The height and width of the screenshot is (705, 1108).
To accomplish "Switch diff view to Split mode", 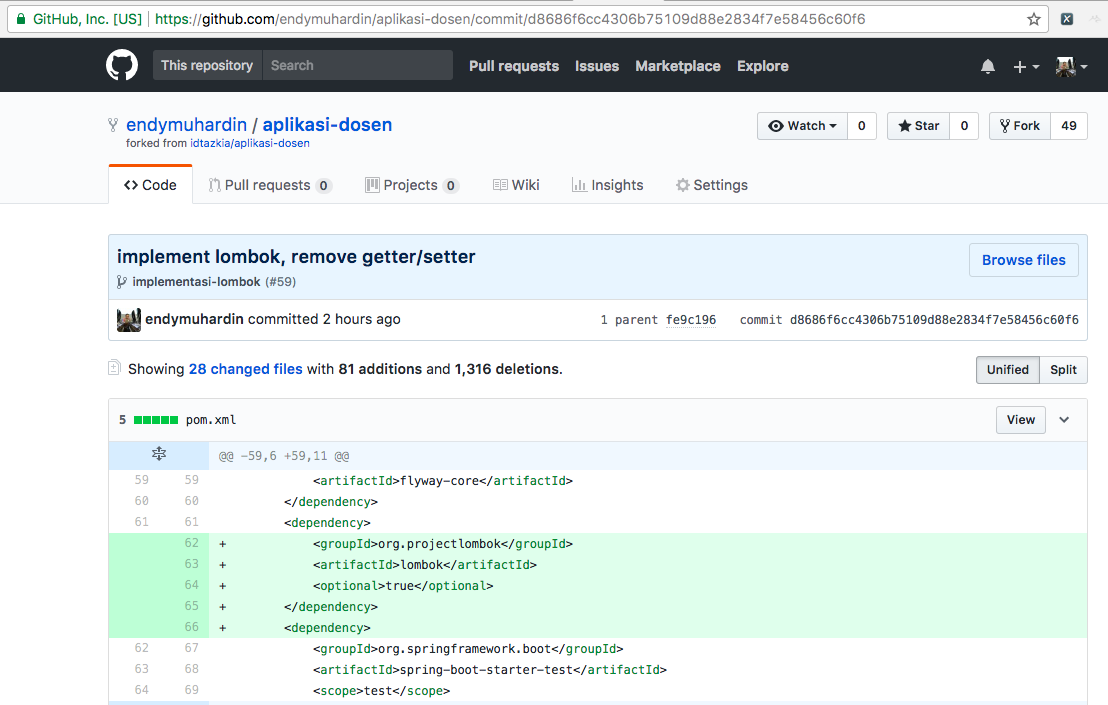I will pos(1063,369).
